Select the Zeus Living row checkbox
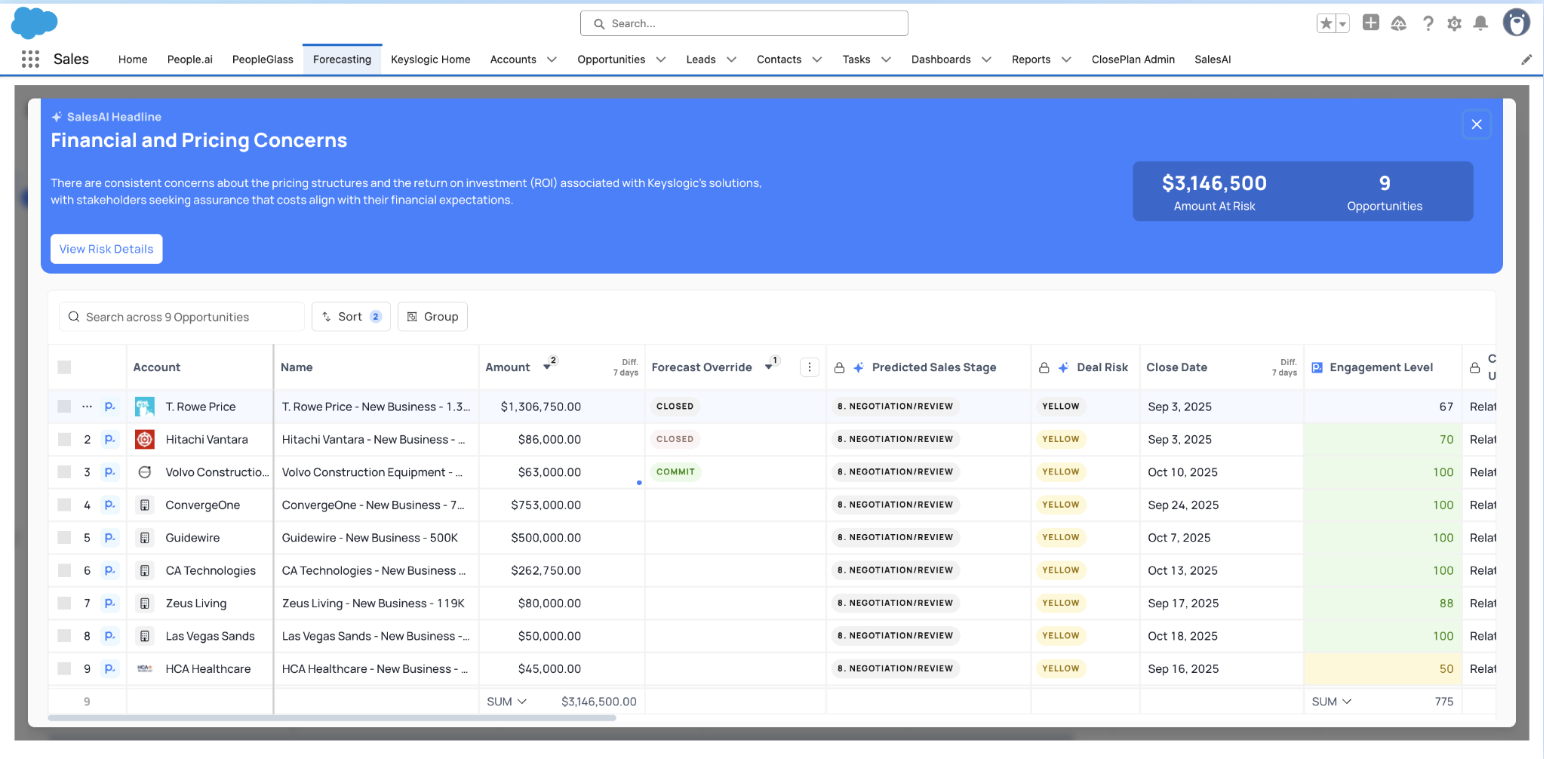Image resolution: width=1544 pixels, height=759 pixels. pos(64,603)
